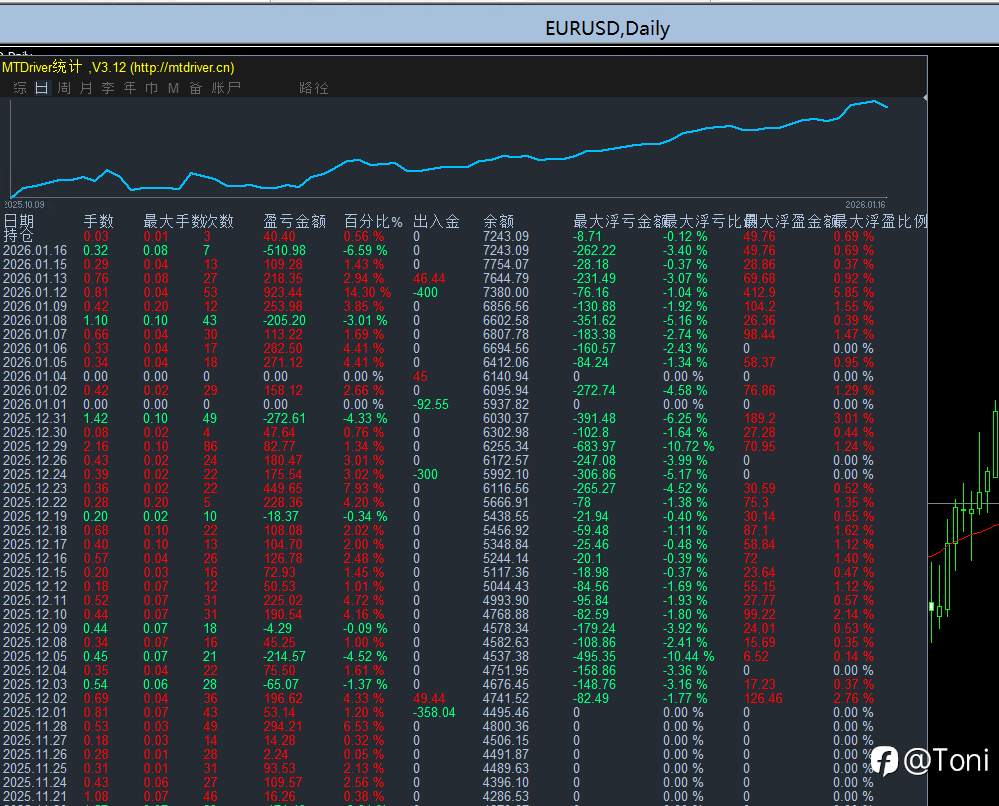Click the 日期 date column header
The height and width of the screenshot is (806, 999).
click(18, 221)
